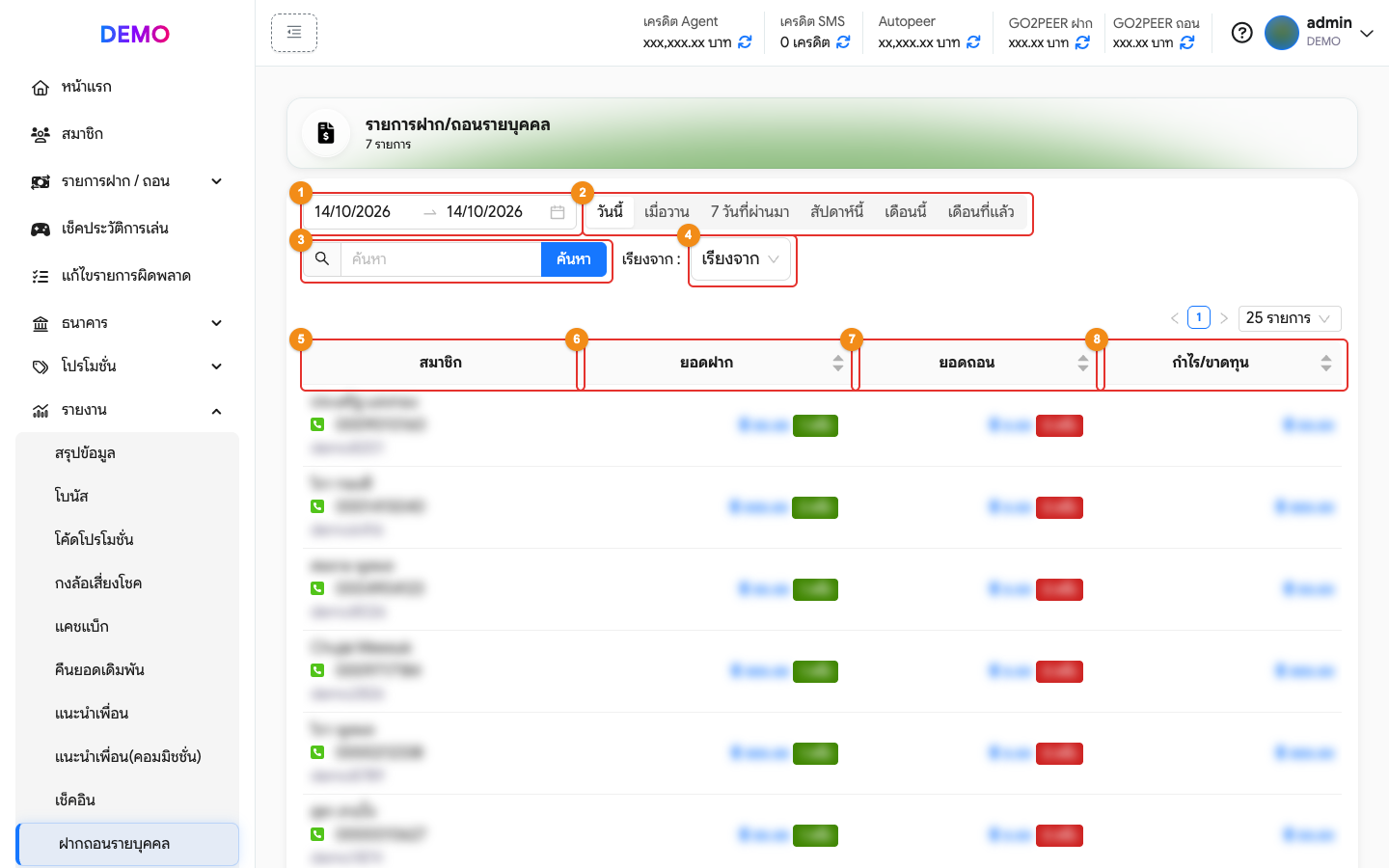Refresh the Autopeer balance
1389x868 pixels.
(x=973, y=42)
